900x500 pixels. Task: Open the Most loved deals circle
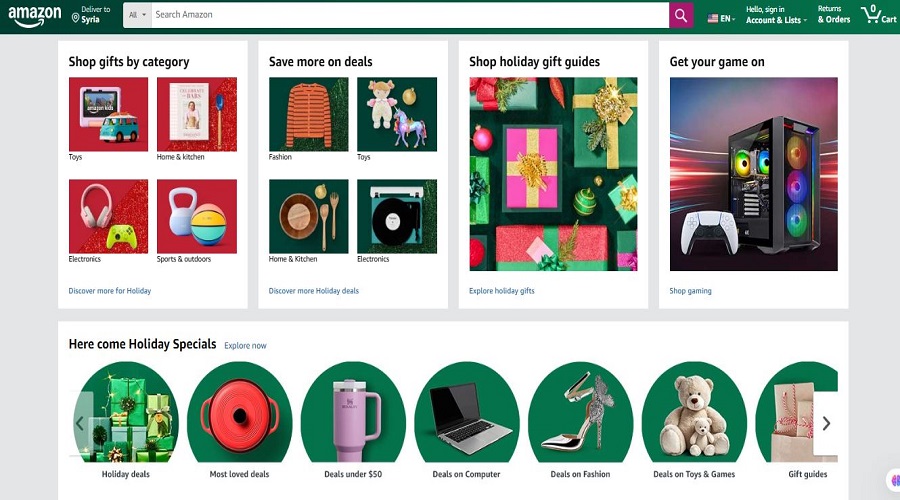tap(239, 412)
